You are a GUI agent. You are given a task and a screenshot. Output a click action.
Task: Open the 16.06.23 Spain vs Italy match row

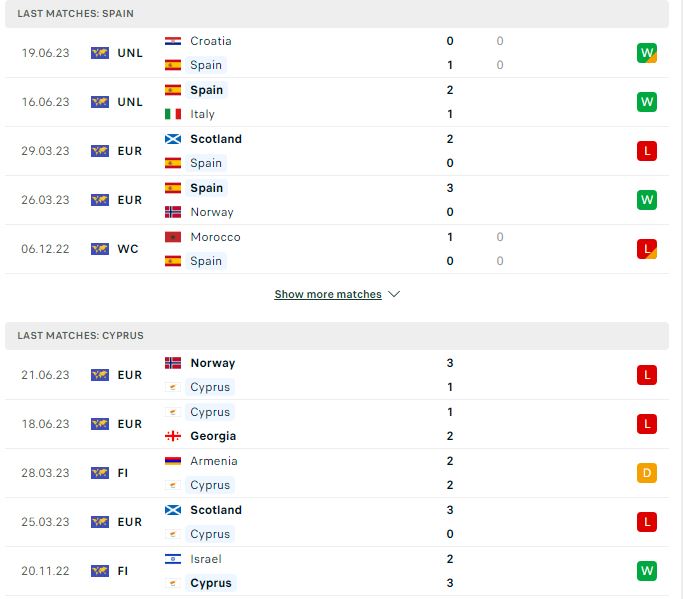337,102
